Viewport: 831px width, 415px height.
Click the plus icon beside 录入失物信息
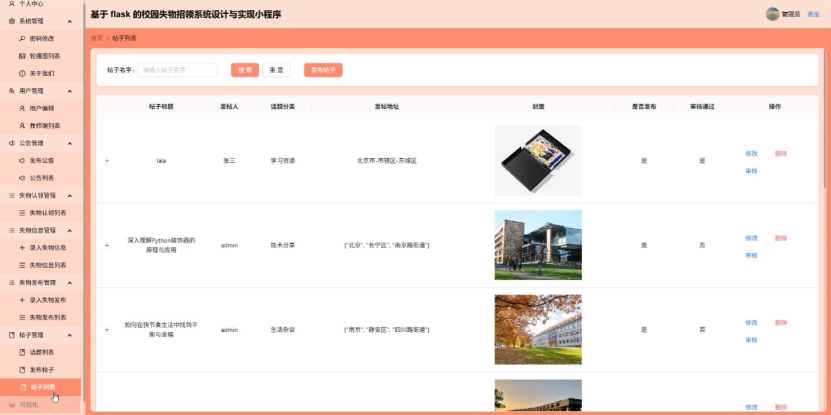(x=22, y=248)
